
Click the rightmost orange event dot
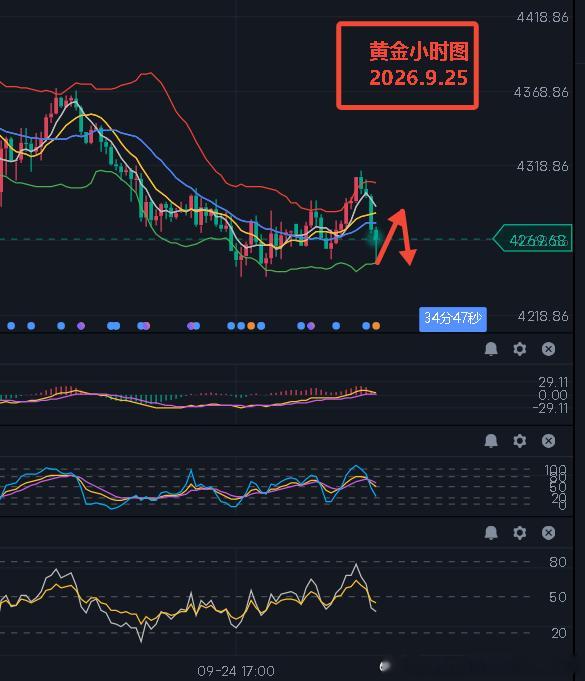(x=376, y=326)
